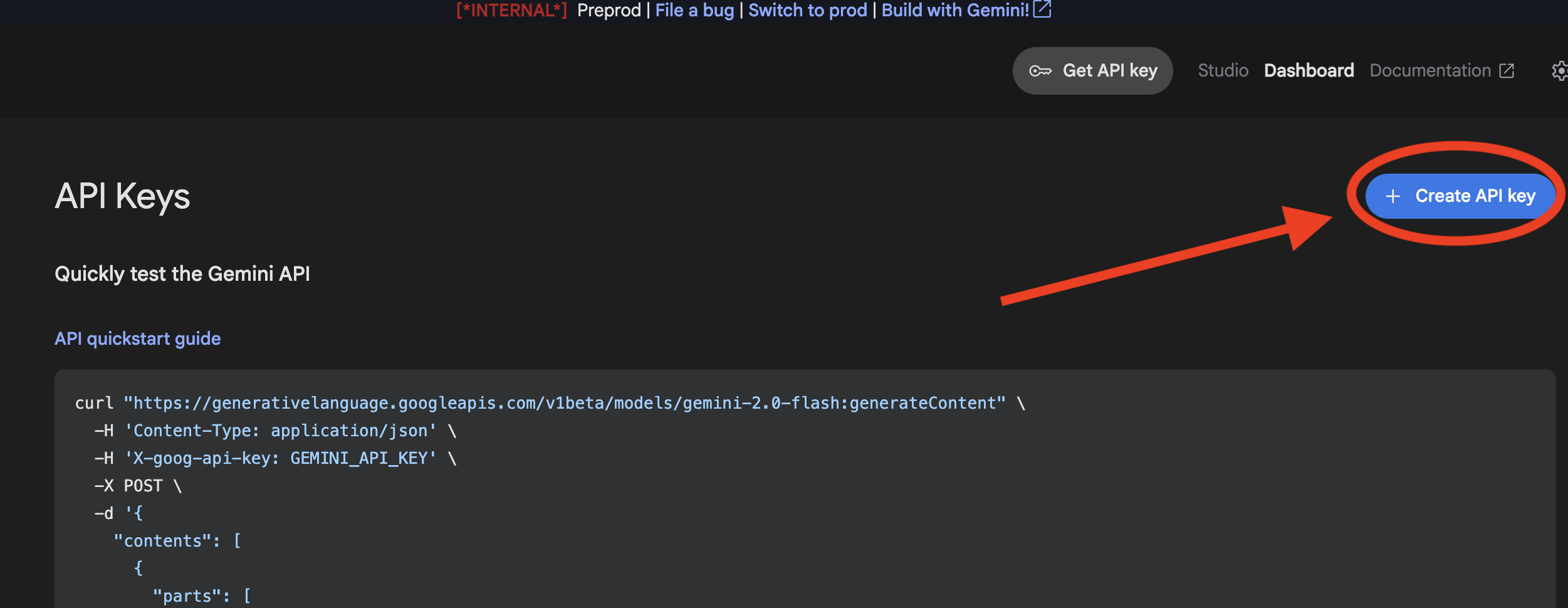Click the Preprod label
The image size is (1568, 608).
(x=609, y=10)
